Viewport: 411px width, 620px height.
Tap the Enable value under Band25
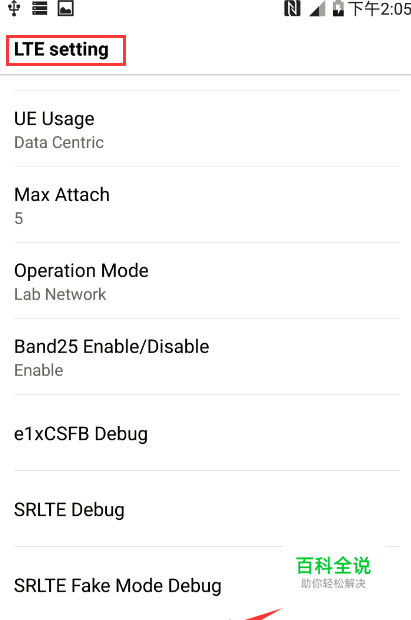coord(39,370)
